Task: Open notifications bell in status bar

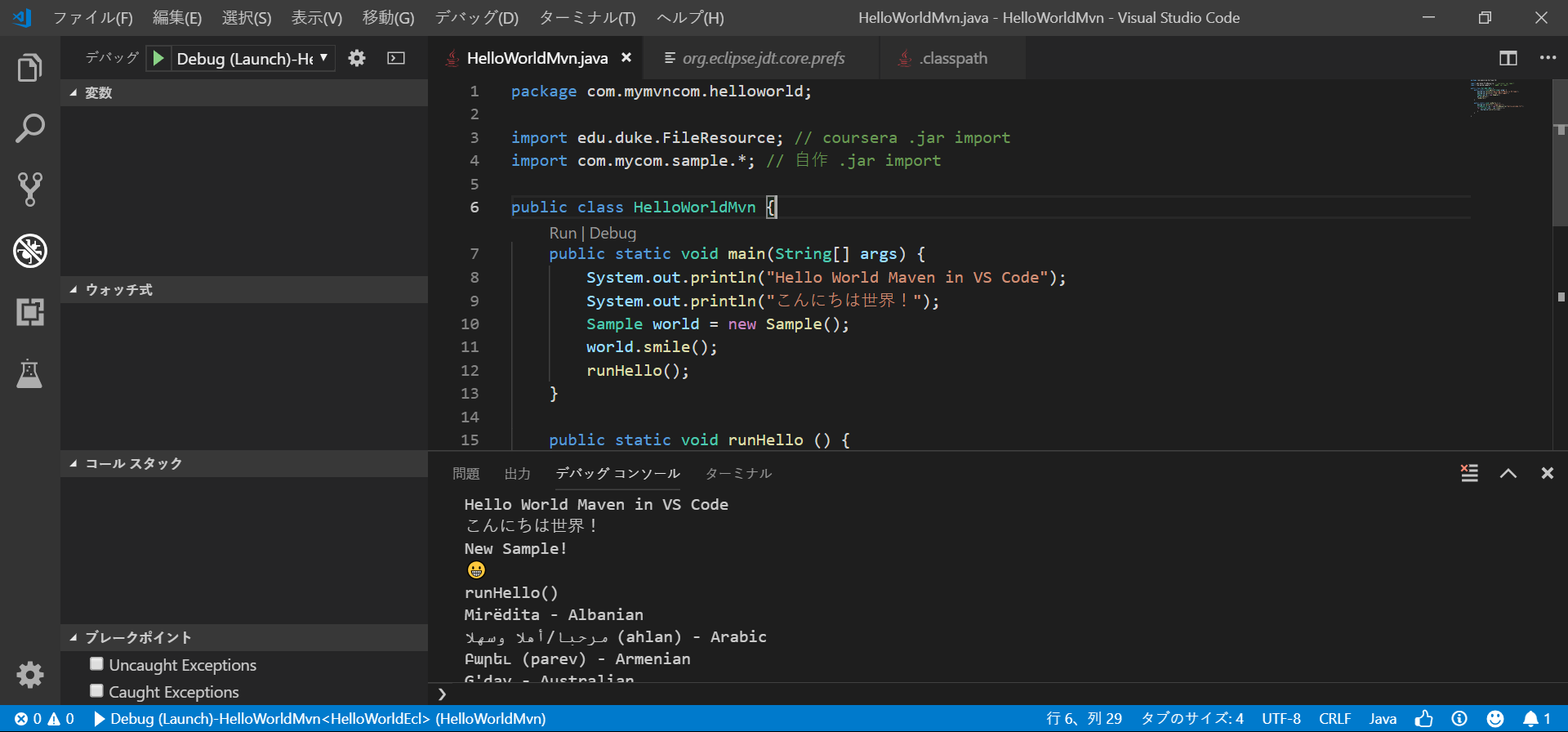Action: (1536, 719)
